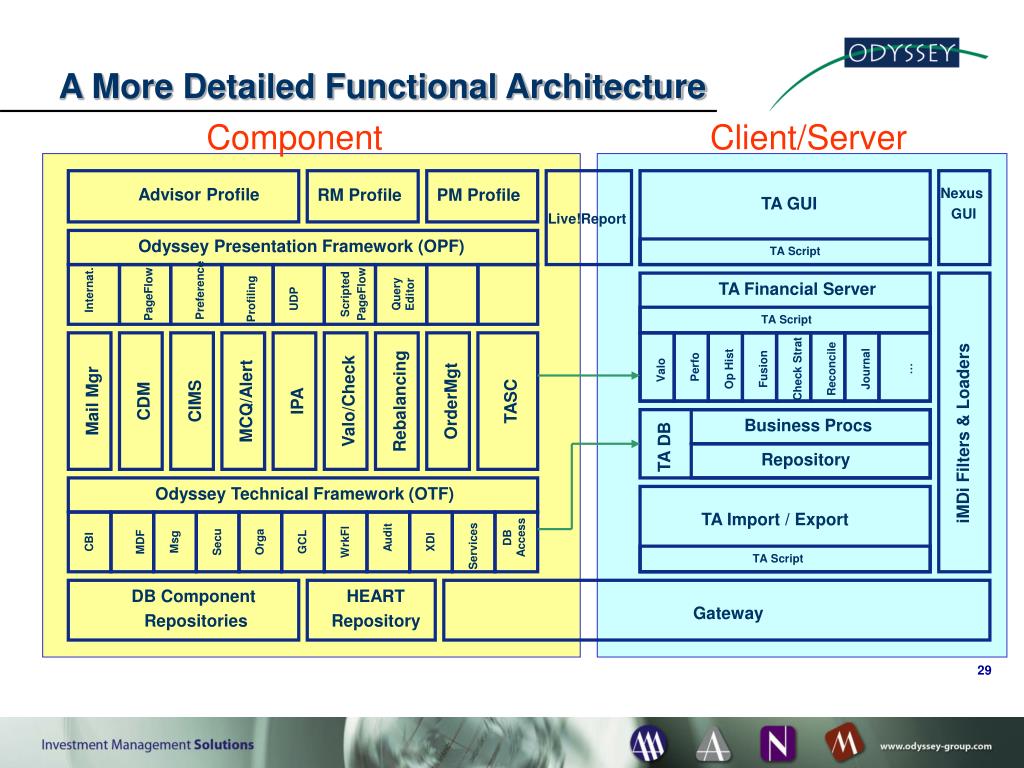
Task: Select the CIMS component box
Action: [x=192, y=400]
